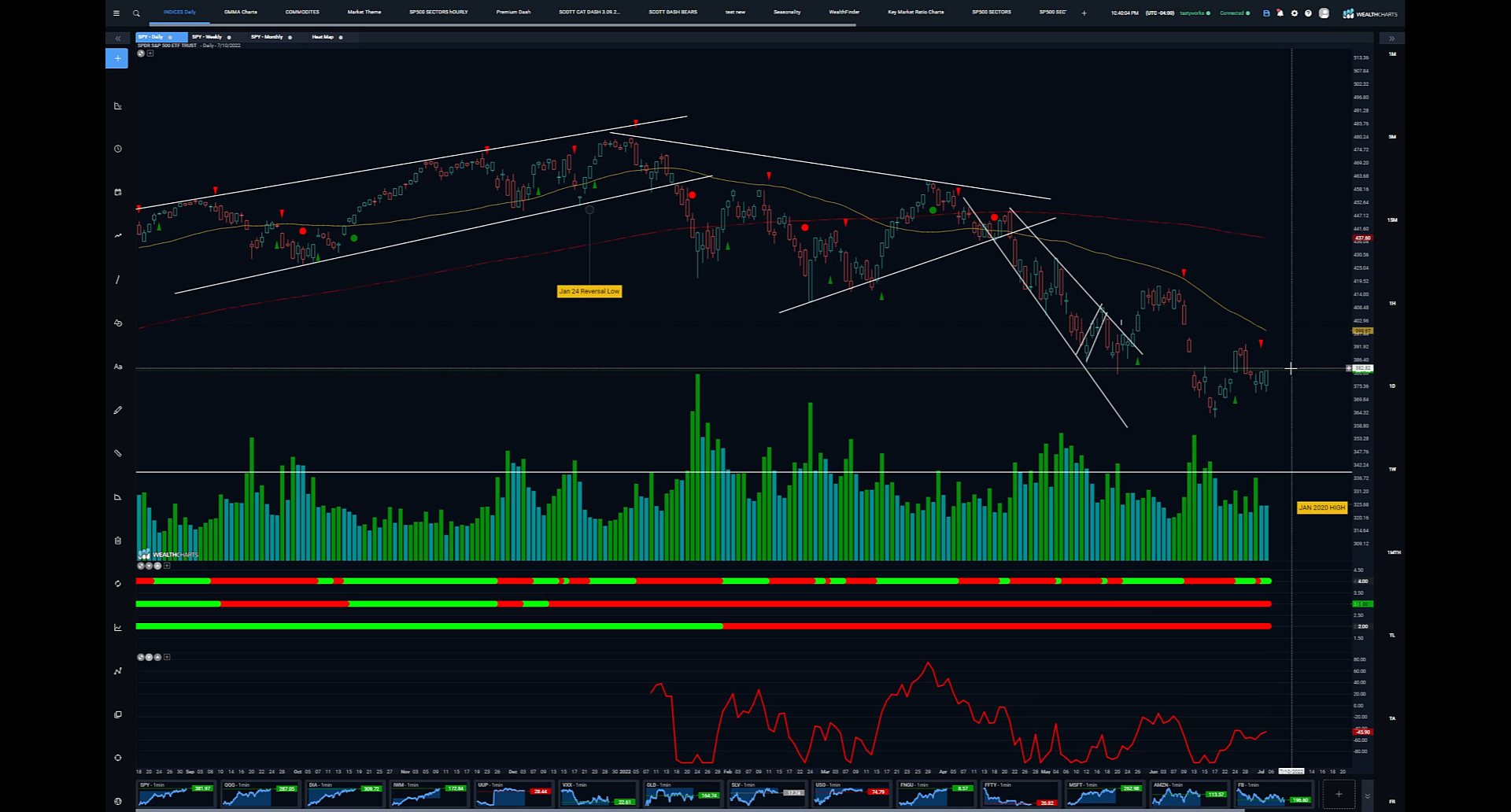Switch to COMMODITIES workspace tab
1511x812 pixels.
[302, 13]
